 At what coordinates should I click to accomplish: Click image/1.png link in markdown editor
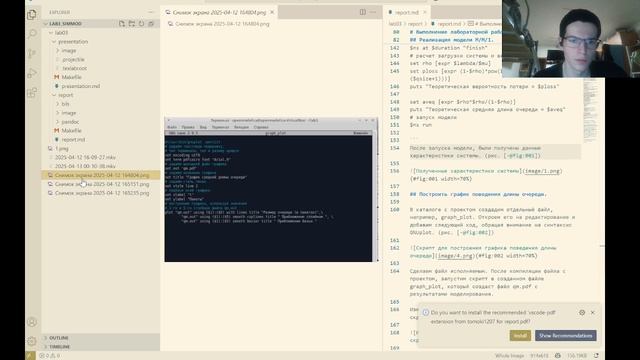[x=542, y=171]
